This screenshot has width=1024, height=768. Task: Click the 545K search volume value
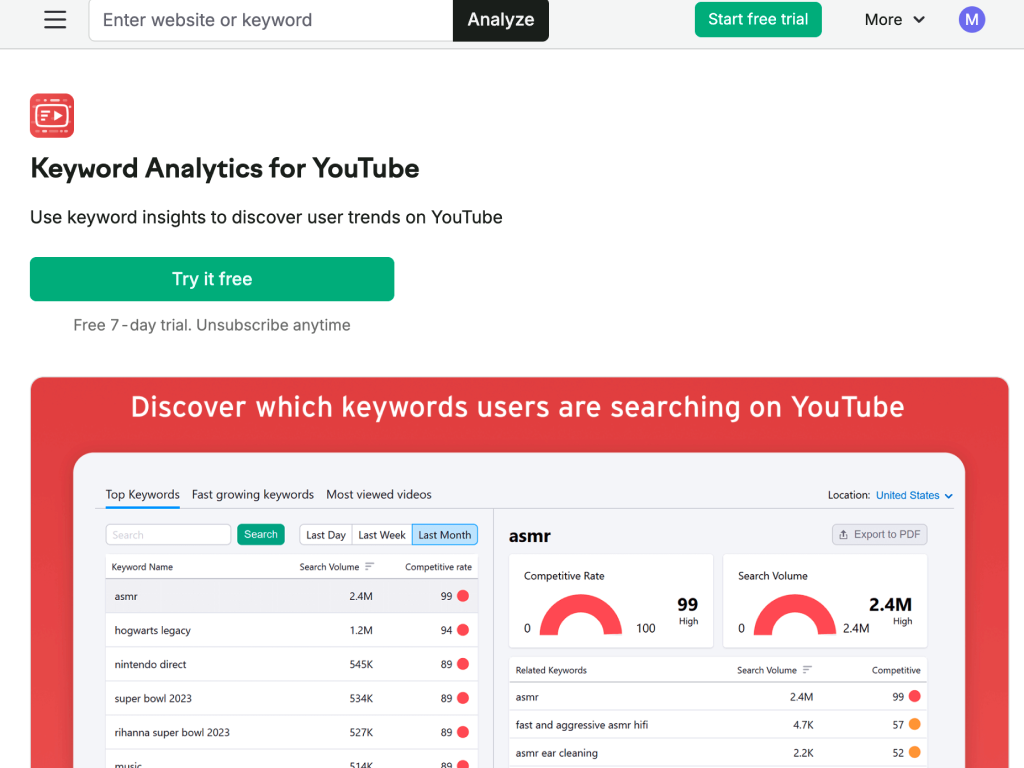(x=361, y=664)
